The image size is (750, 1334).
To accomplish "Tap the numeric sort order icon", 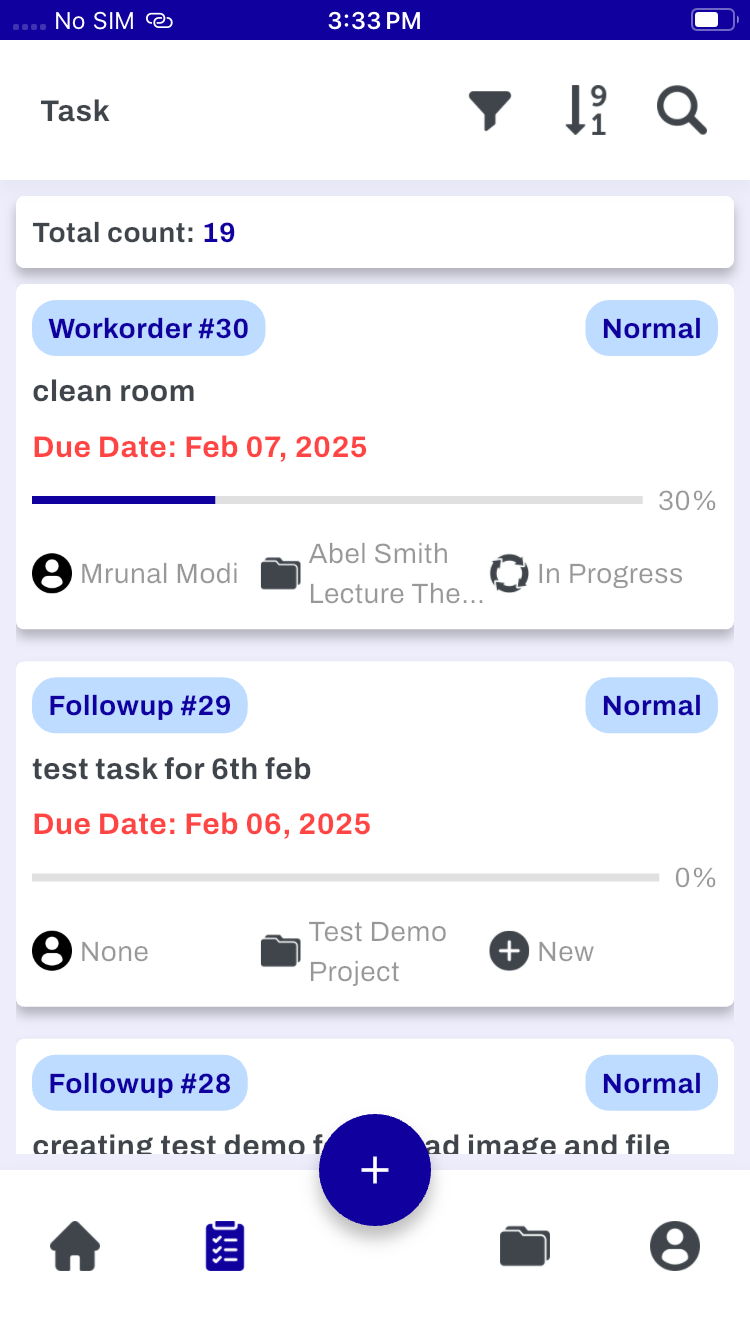I will (585, 111).
